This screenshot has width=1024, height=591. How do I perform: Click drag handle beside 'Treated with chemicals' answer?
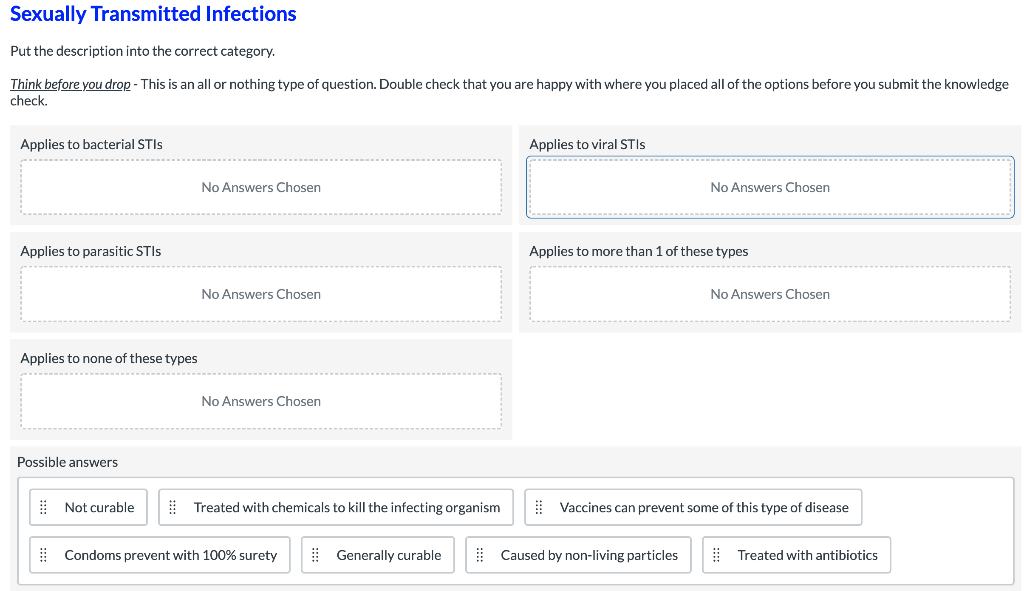(x=172, y=508)
